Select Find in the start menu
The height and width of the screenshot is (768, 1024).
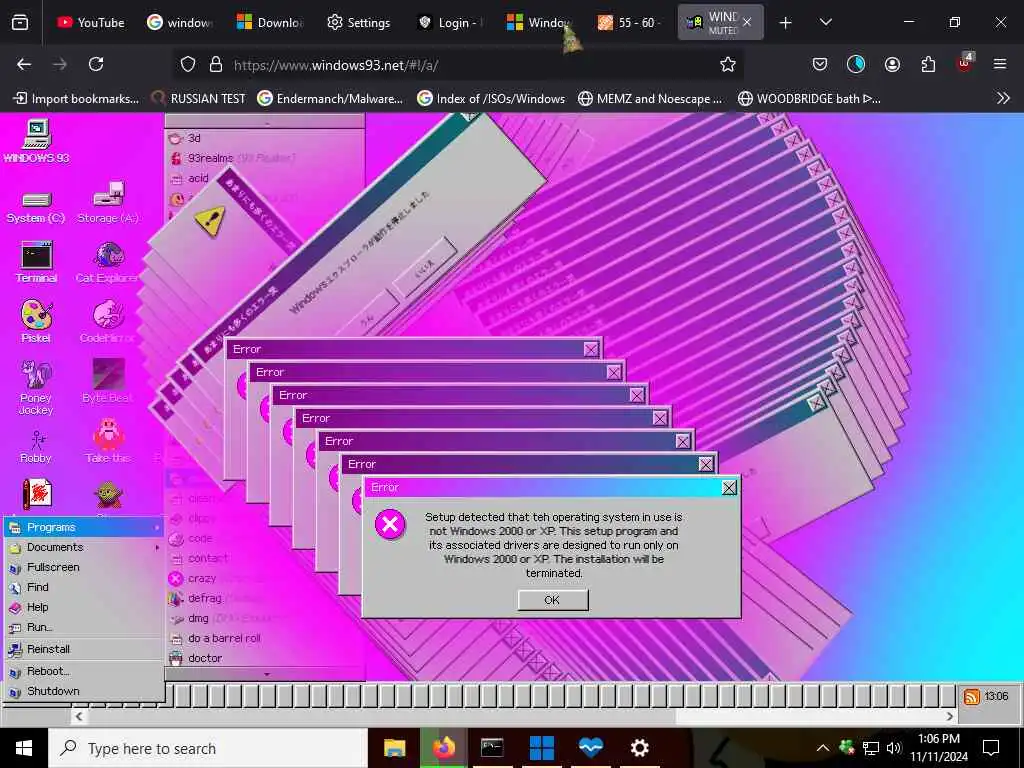click(84, 587)
